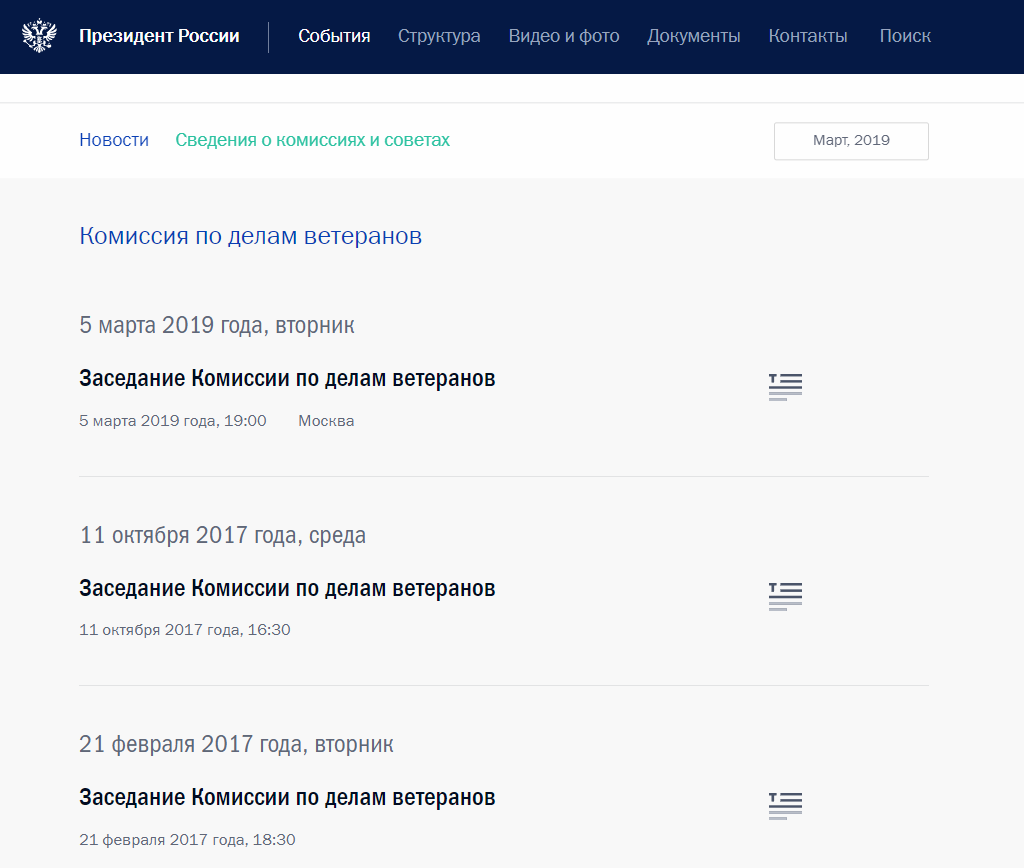This screenshot has height=868, width=1024.
Task: Open the Март, 2019 date selector
Action: 851,141
